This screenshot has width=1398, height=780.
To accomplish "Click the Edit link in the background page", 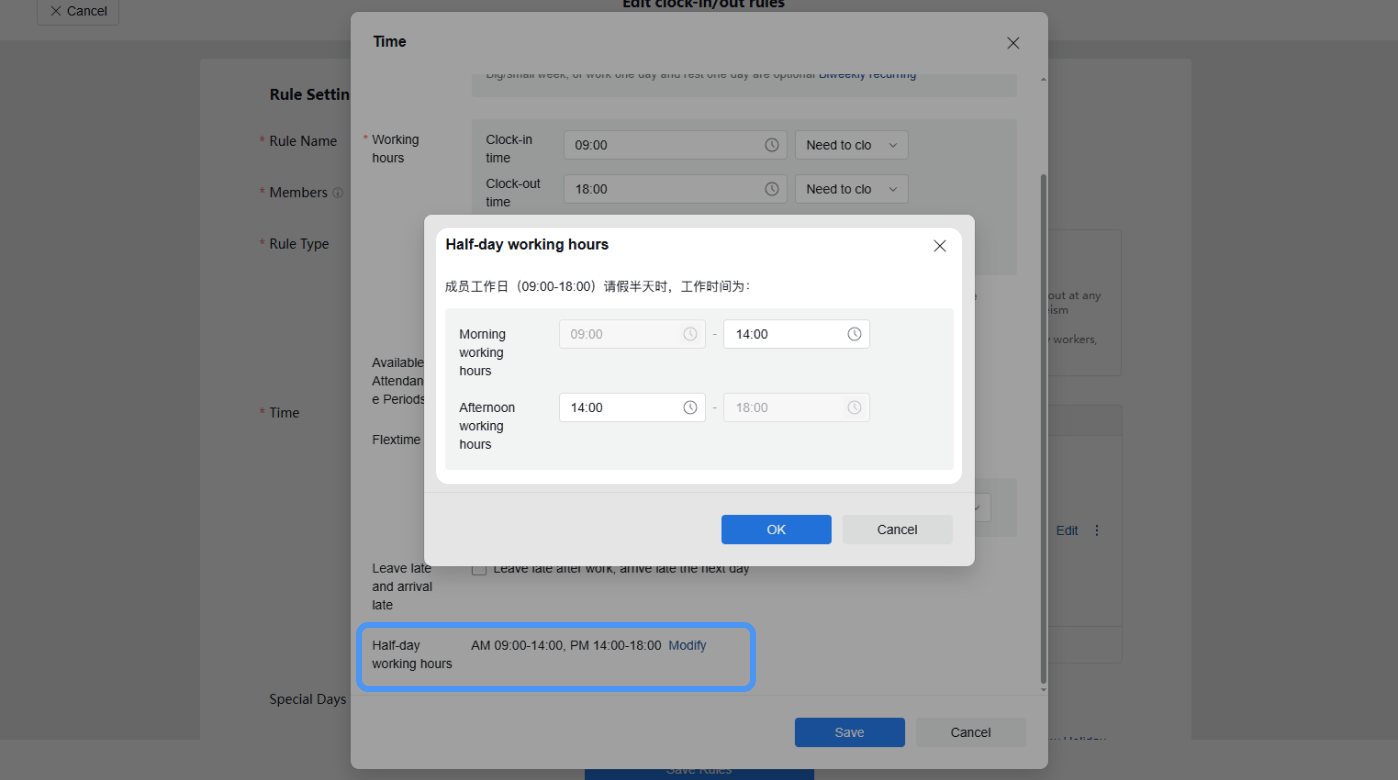I will tap(1067, 531).
